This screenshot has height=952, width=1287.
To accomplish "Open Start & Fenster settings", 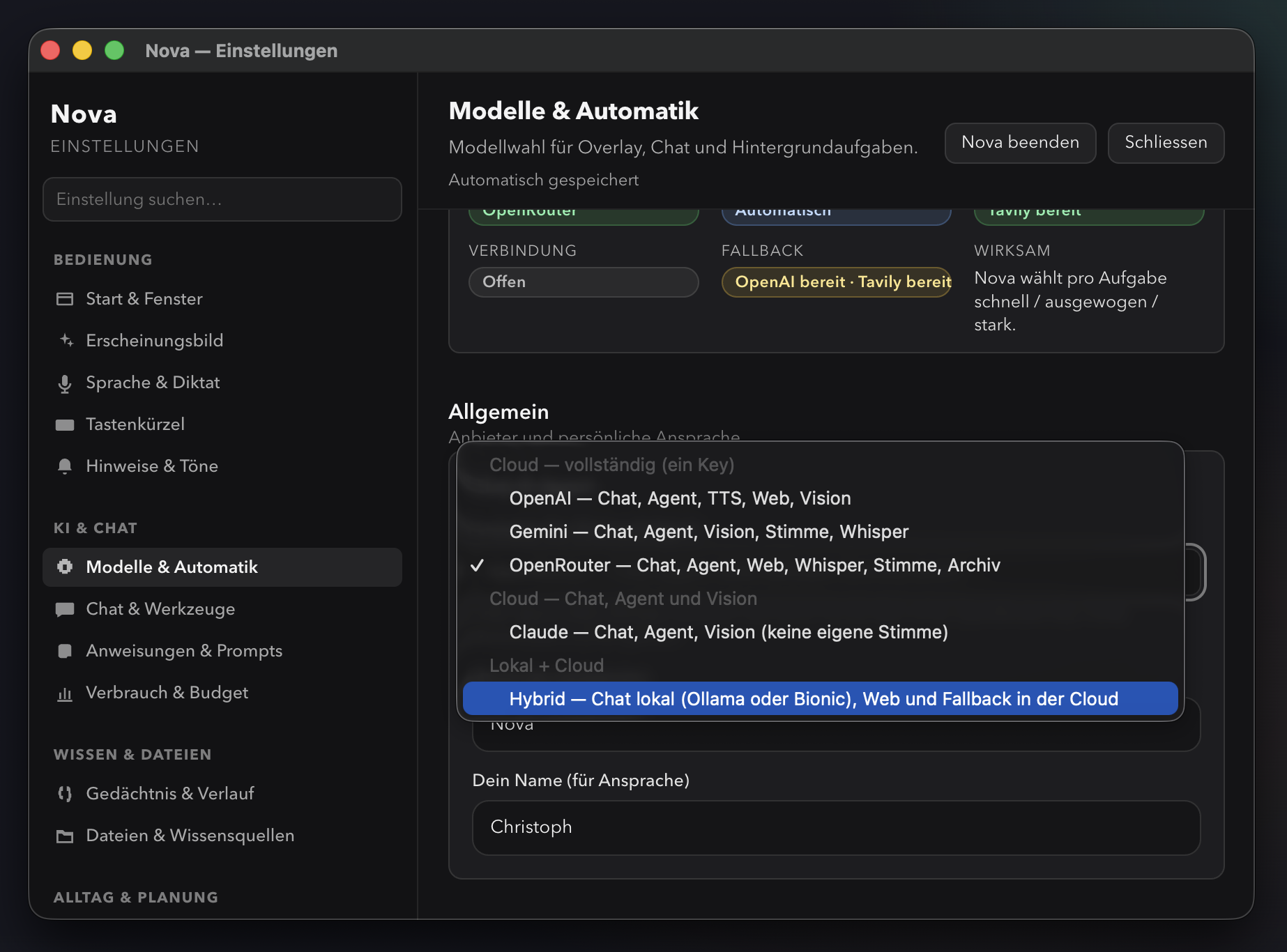I will pyautogui.click(x=222, y=299).
